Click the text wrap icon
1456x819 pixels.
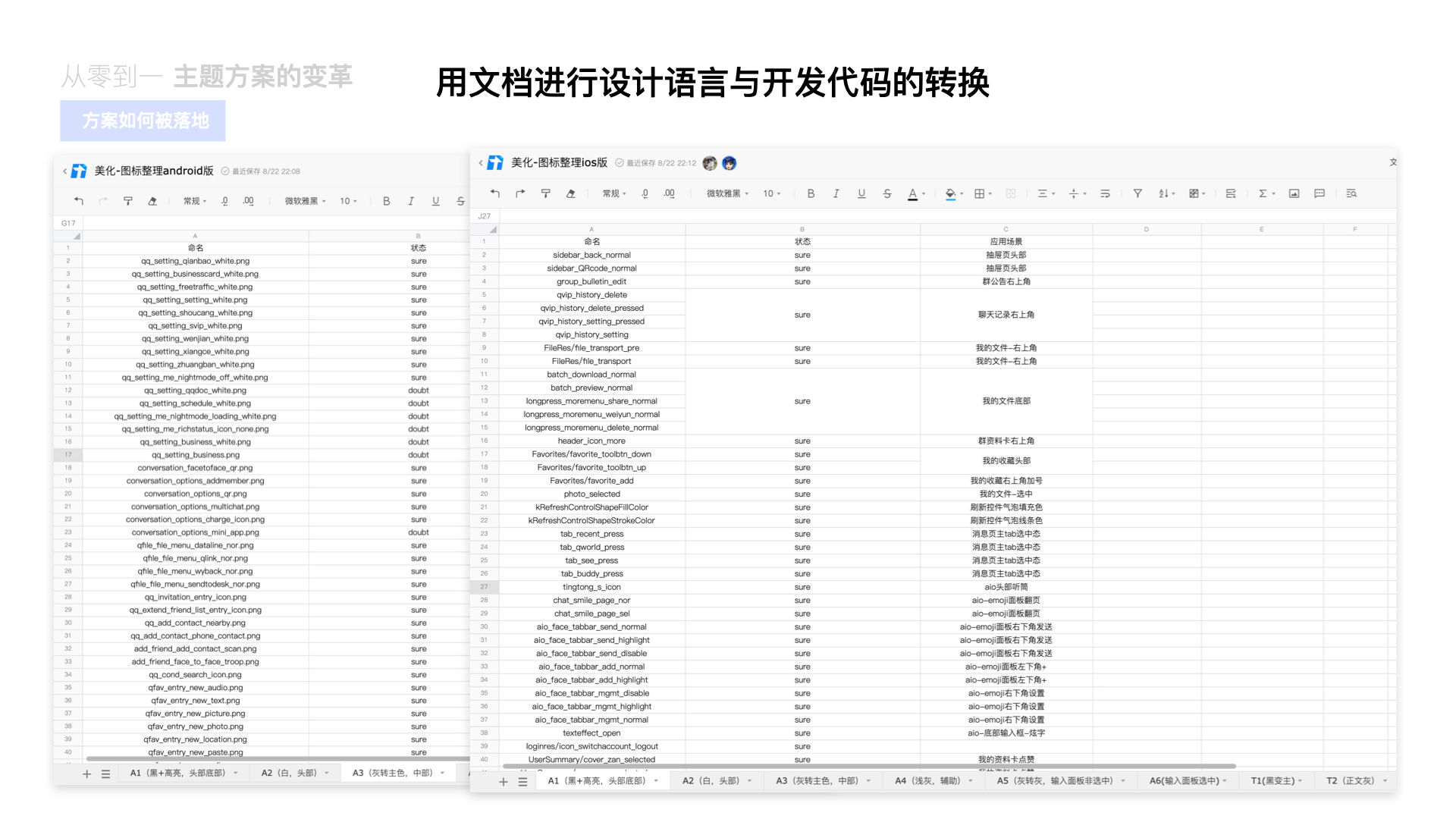1105,193
